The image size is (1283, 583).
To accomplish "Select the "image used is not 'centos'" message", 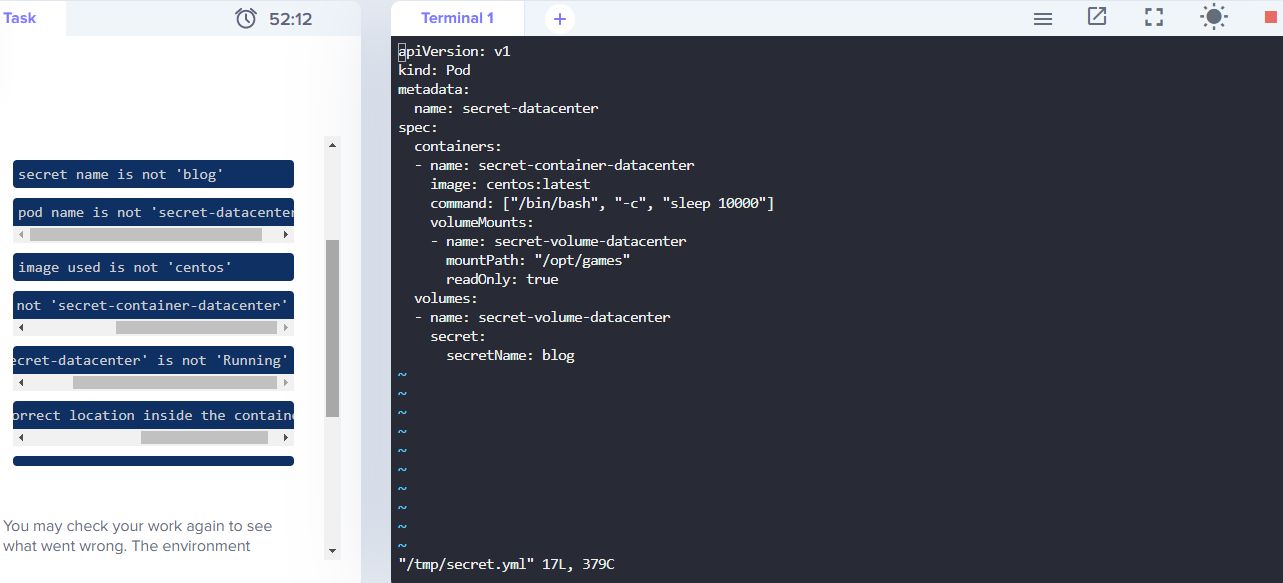I will pyautogui.click(x=153, y=267).
